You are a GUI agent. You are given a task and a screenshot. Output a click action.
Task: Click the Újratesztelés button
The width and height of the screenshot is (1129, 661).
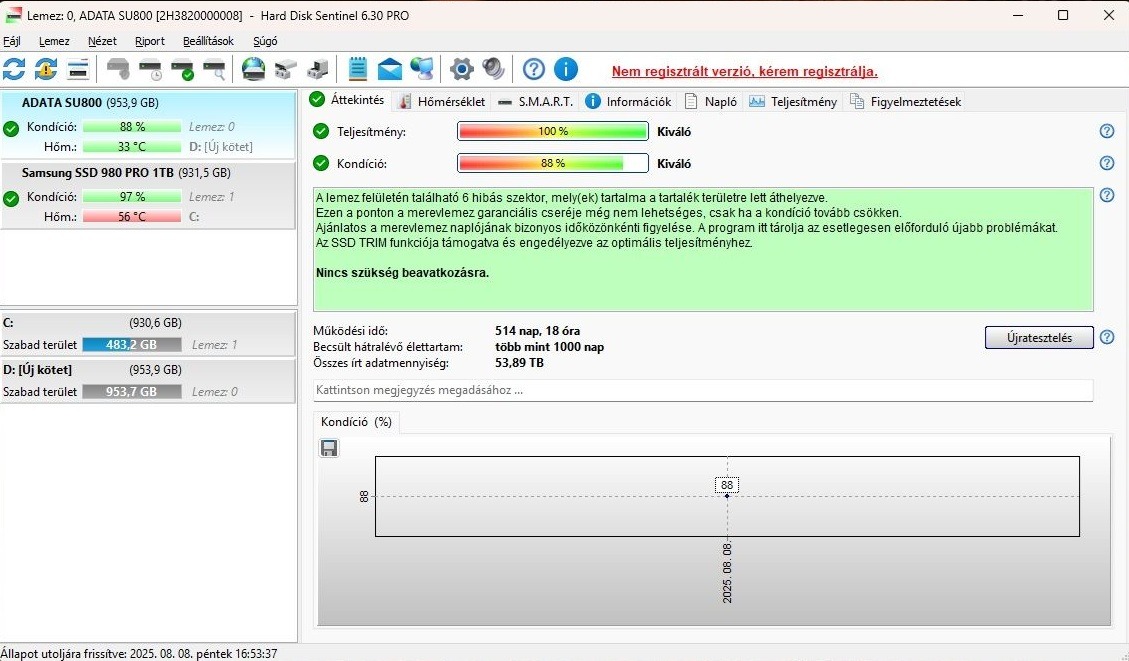coord(1039,338)
